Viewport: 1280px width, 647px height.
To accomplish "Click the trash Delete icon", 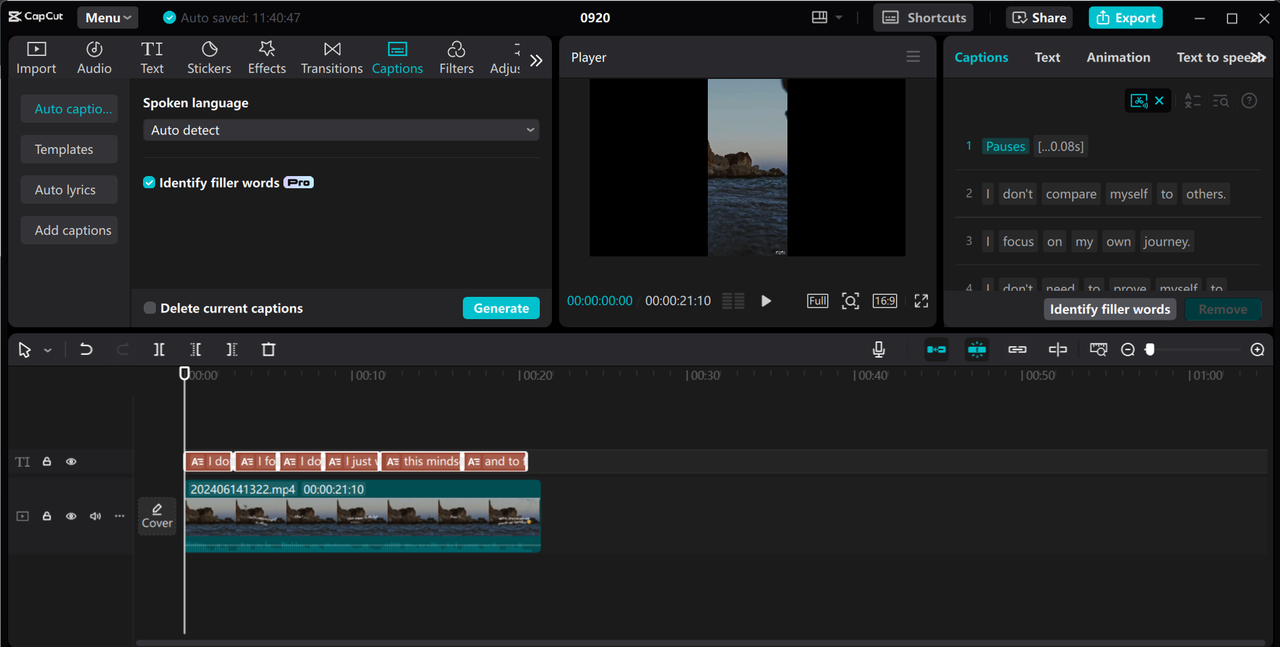I will pos(268,349).
